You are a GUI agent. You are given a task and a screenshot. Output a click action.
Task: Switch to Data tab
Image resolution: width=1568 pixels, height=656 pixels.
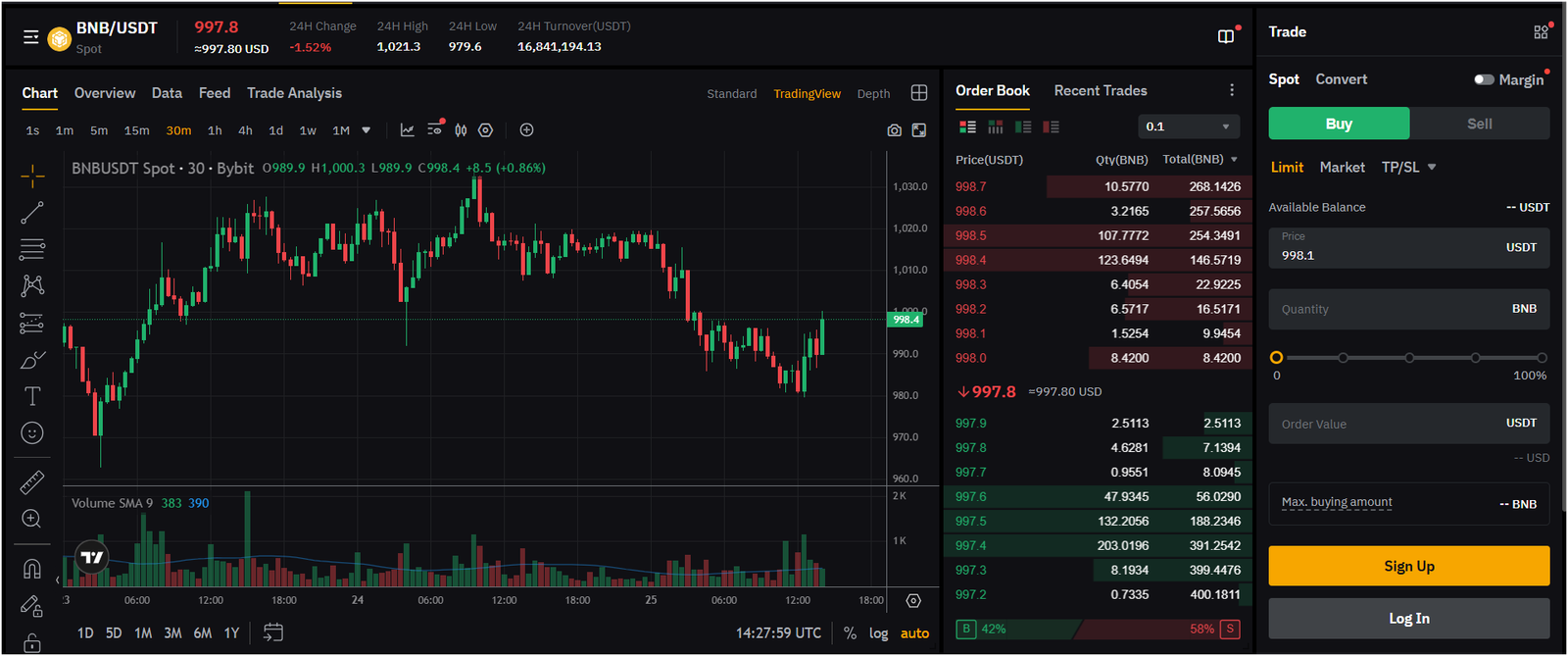point(167,93)
